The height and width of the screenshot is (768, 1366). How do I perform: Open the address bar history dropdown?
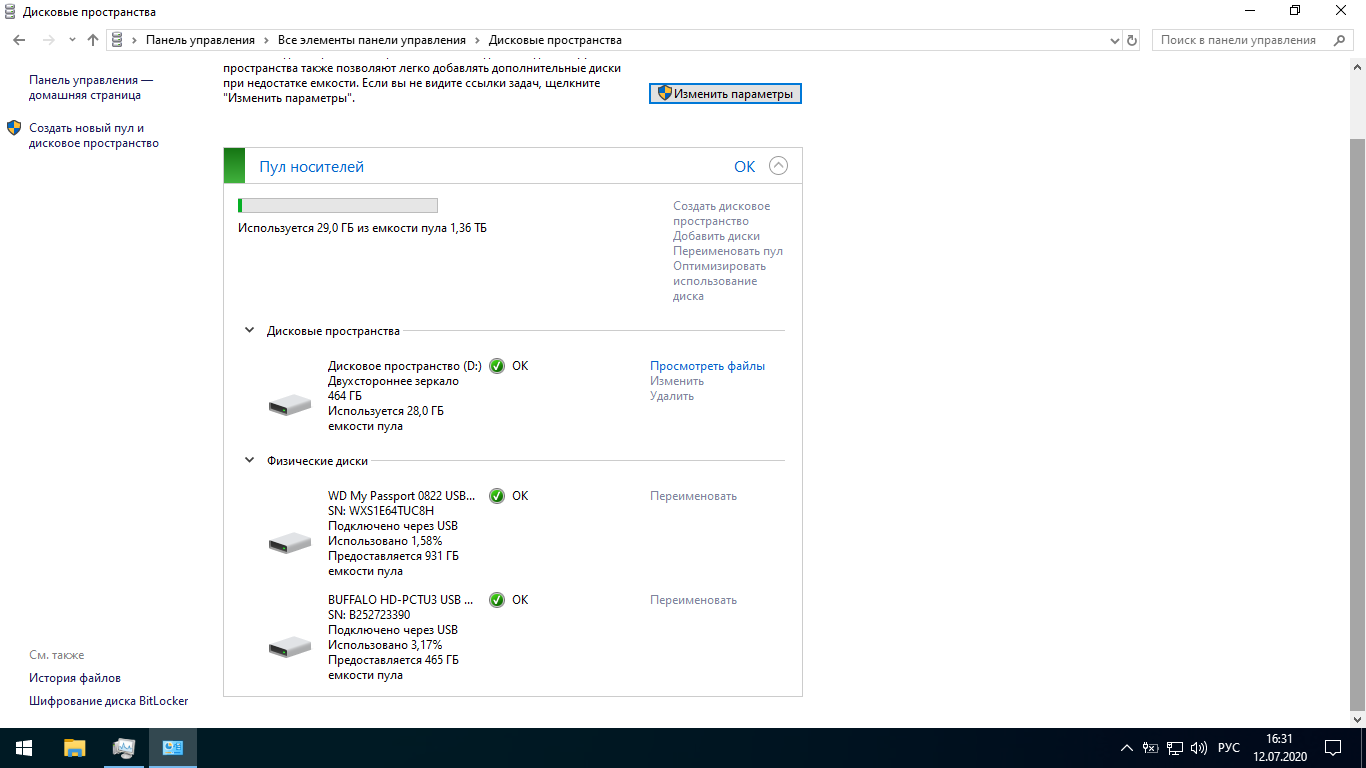[1115, 40]
